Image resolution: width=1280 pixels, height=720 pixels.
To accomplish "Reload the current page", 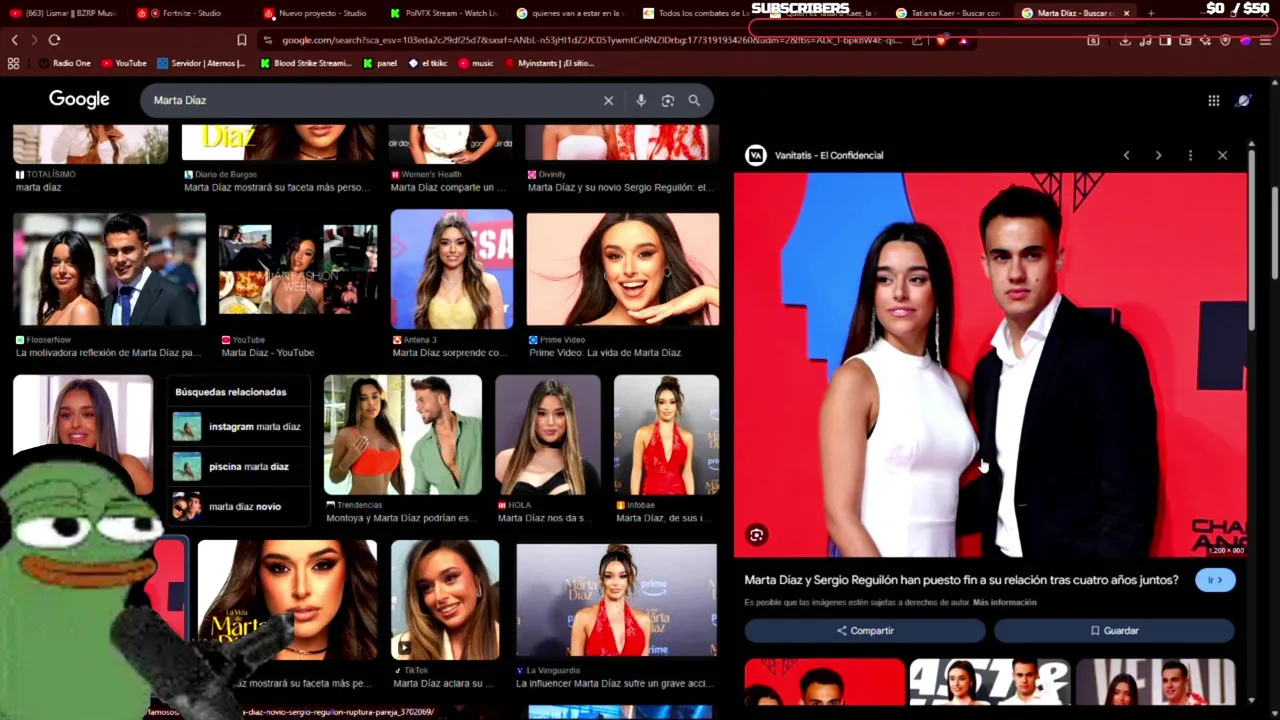I will [x=54, y=40].
